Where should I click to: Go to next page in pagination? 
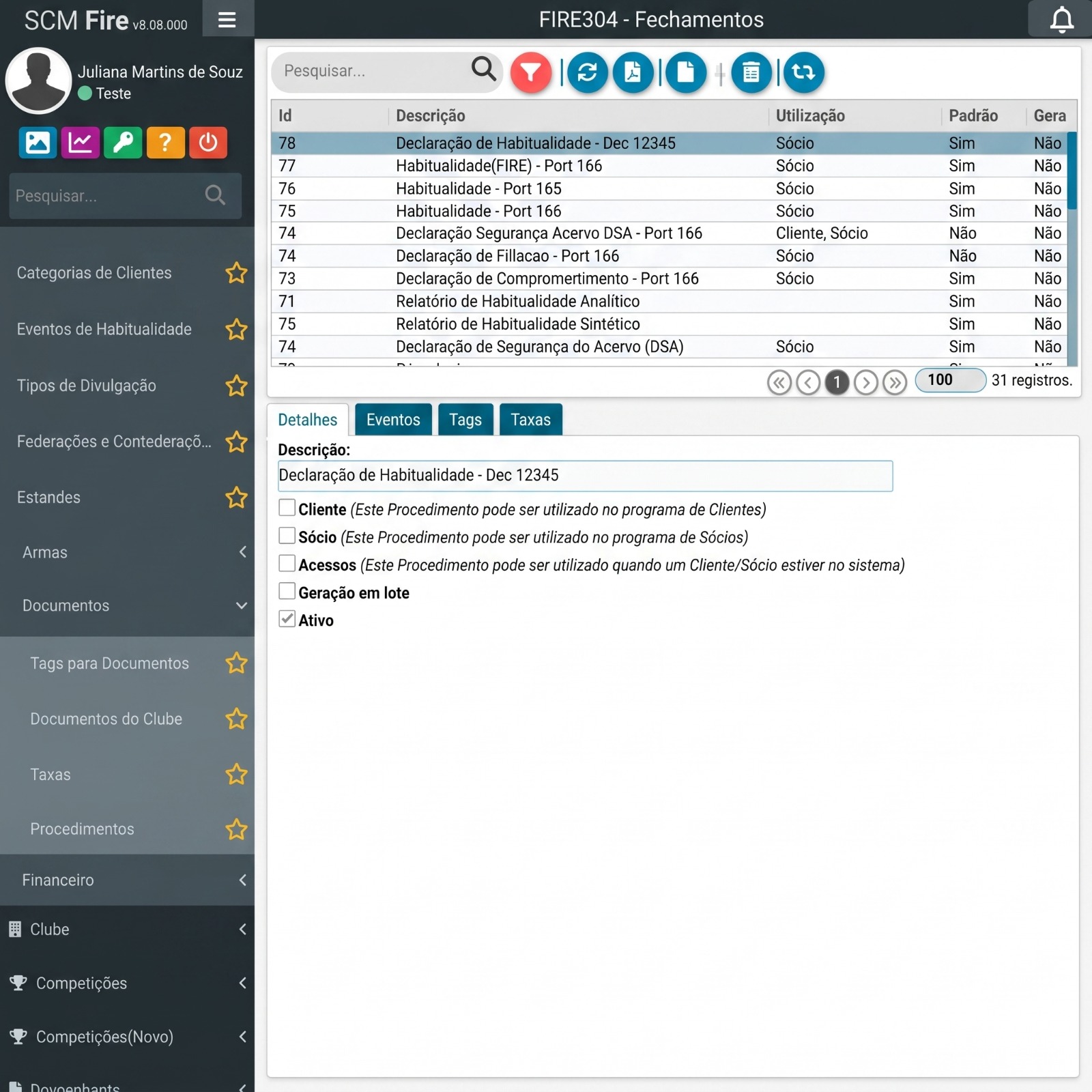[x=865, y=382]
